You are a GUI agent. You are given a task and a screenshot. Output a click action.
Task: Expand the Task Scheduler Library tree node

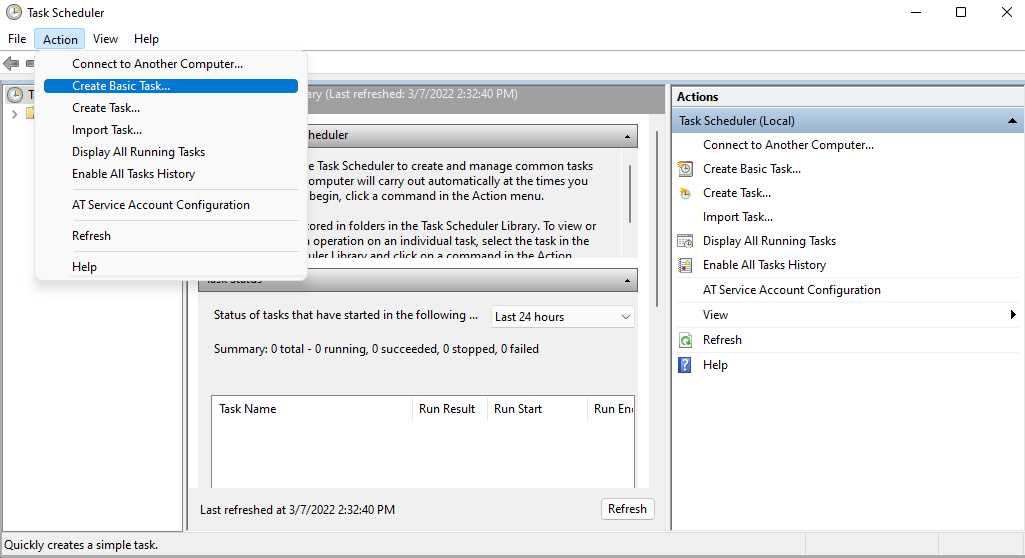pyautogui.click(x=14, y=114)
